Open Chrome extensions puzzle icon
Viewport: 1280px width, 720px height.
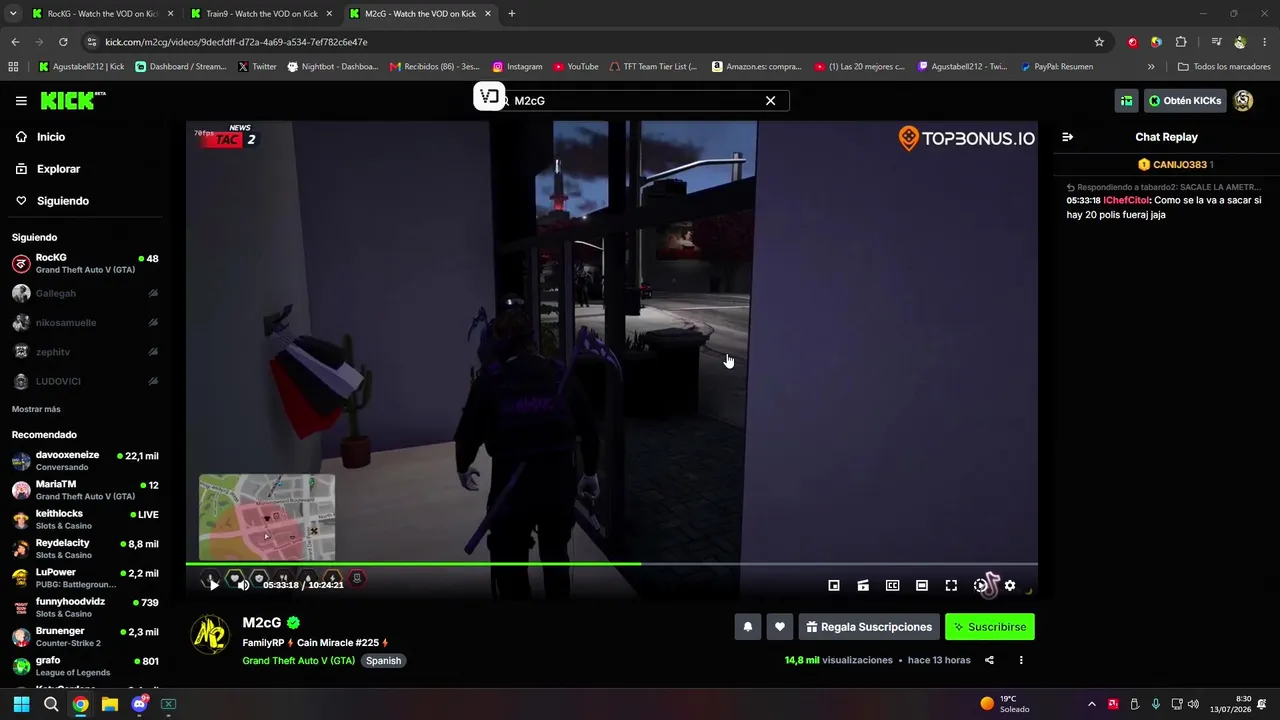pos(1181,42)
